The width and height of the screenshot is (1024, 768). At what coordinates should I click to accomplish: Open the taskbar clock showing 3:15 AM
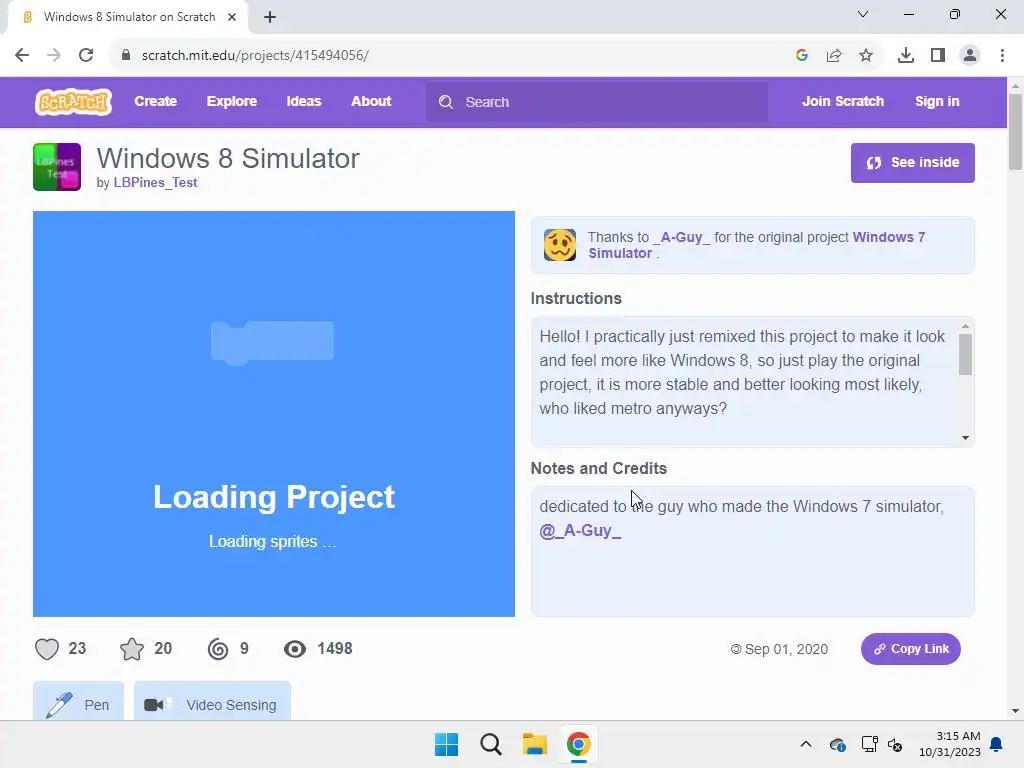[950, 744]
